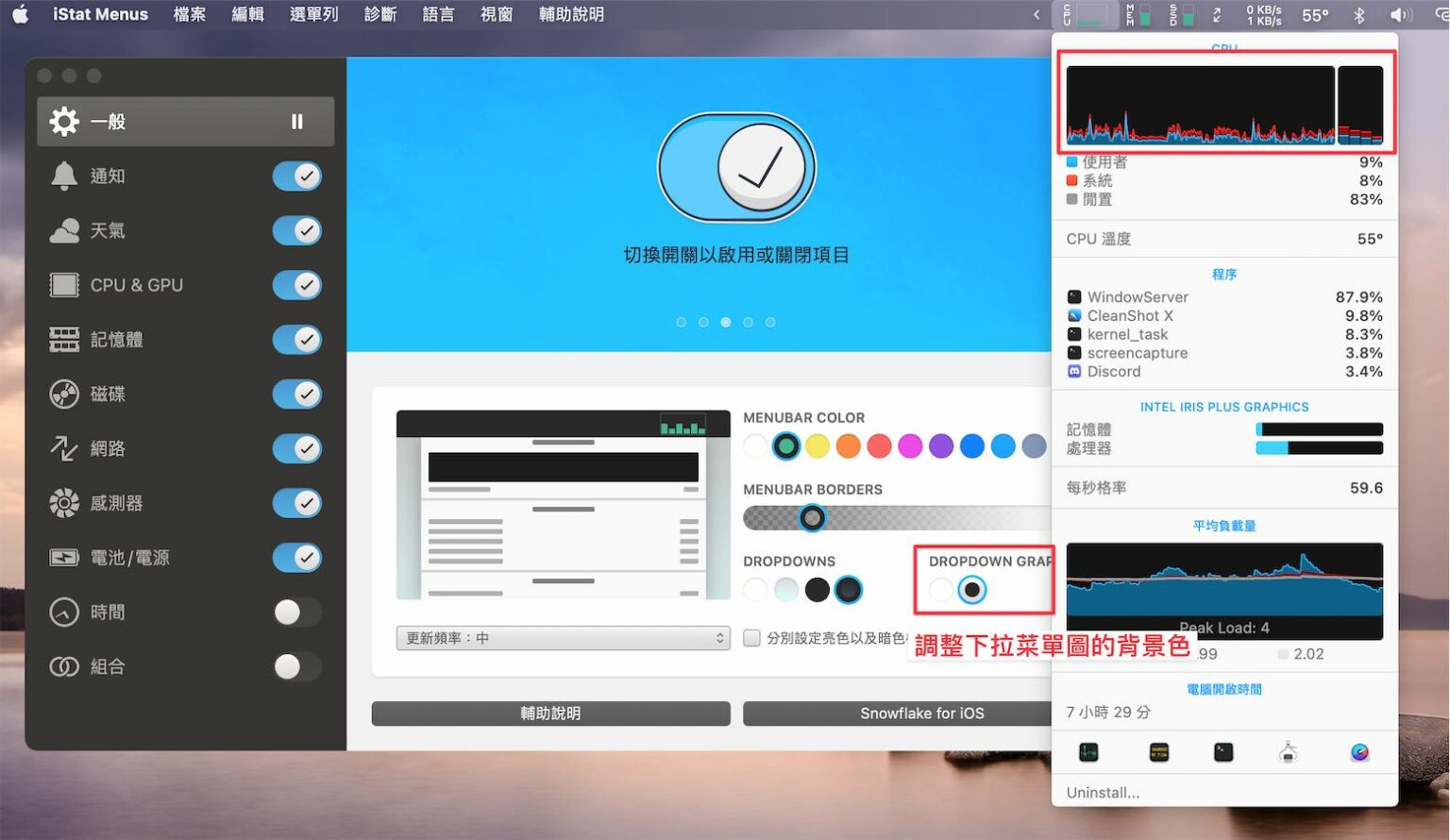This screenshot has height=840, width=1450.
Task: Select the 感測器 (sensors) sidebar item
Action: coord(127,503)
